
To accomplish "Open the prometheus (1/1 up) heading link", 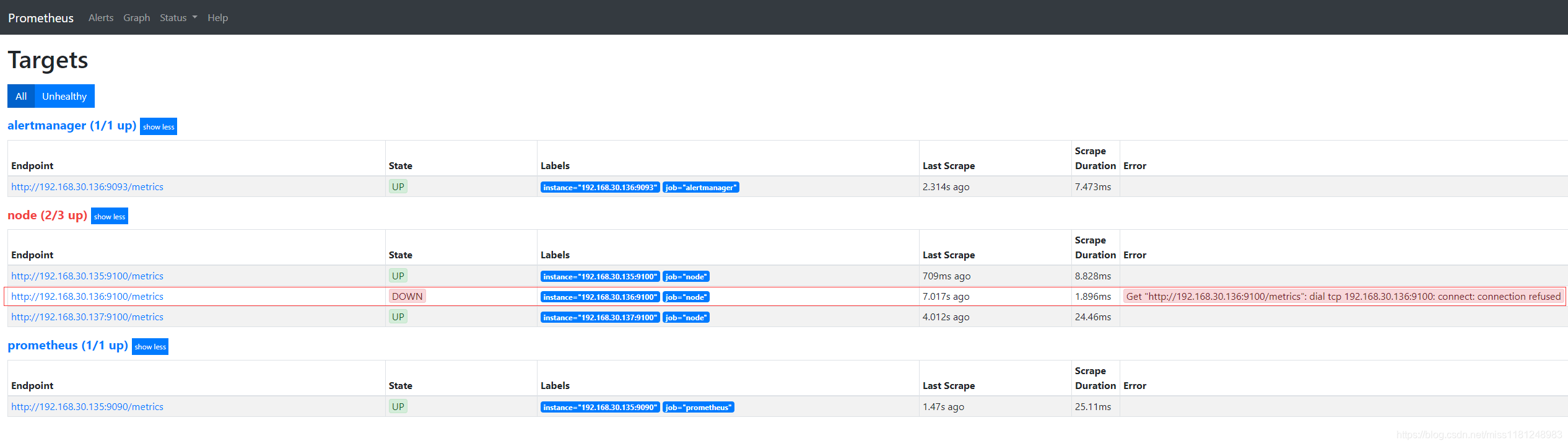I will (x=68, y=346).
